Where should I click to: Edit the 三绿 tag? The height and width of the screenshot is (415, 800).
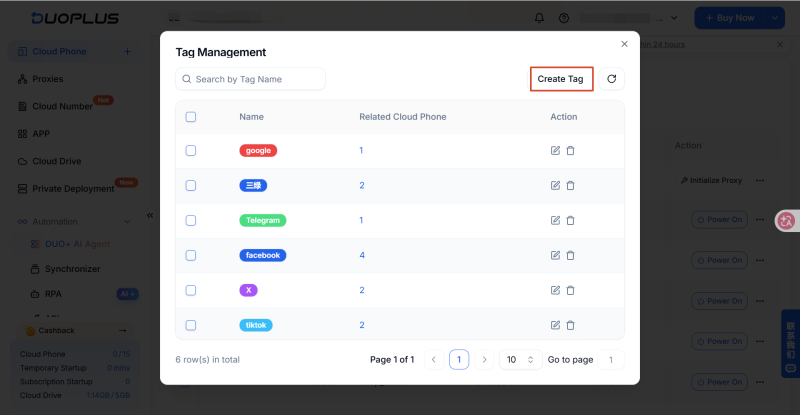click(555, 185)
